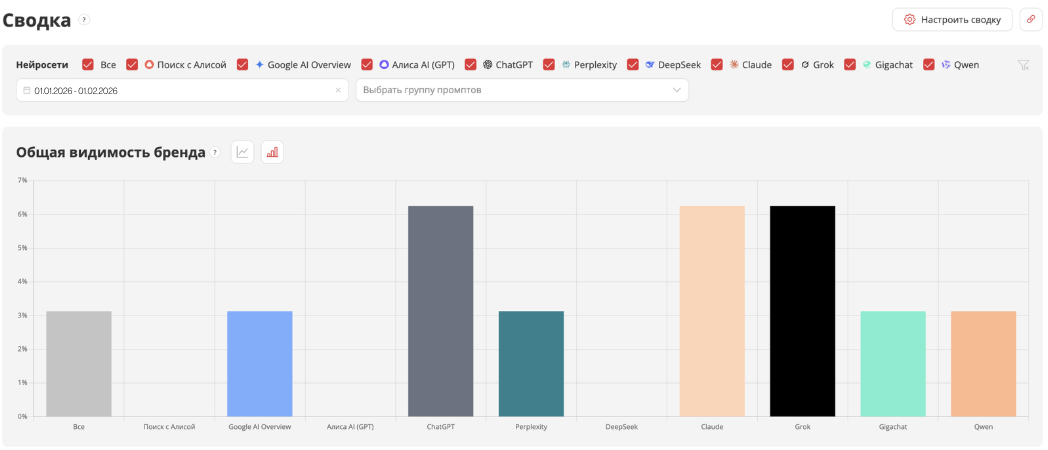Toggle the Google AI Overview checkbox
The width and height of the screenshot is (1048, 450).
coord(242,65)
